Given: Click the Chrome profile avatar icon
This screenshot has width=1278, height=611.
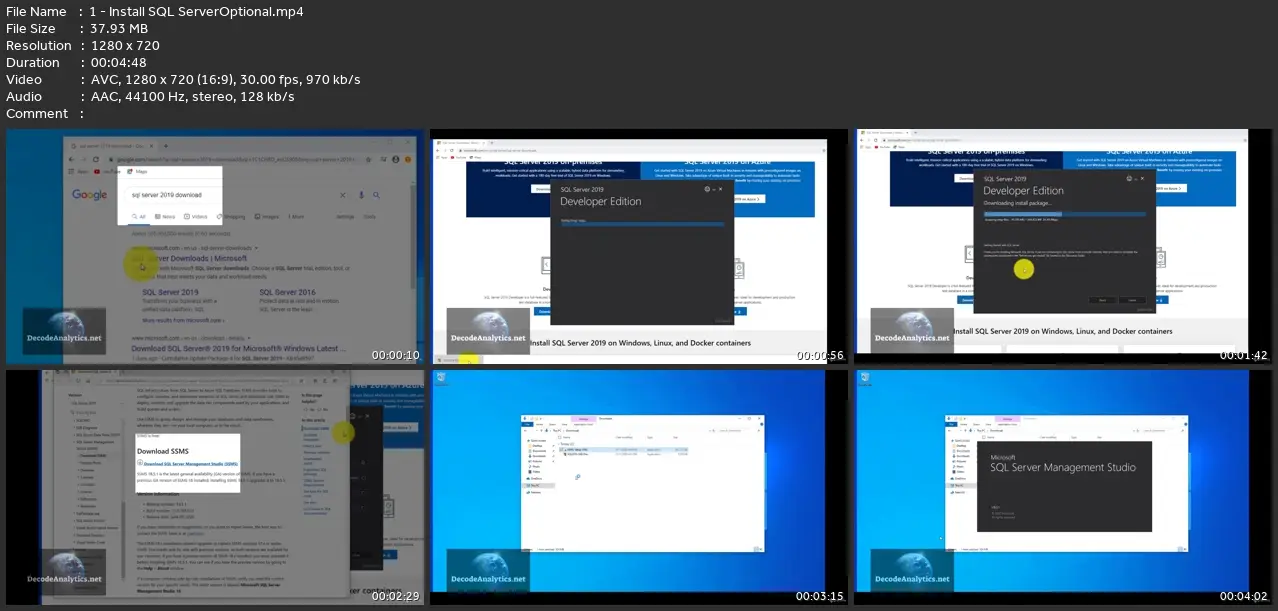Looking at the screenshot, I should 395,159.
